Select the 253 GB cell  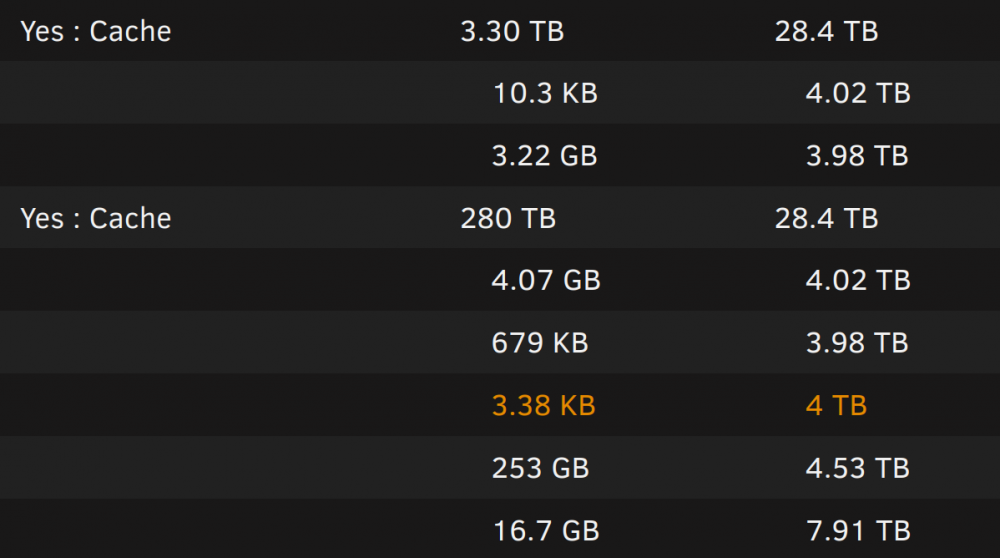(540, 468)
